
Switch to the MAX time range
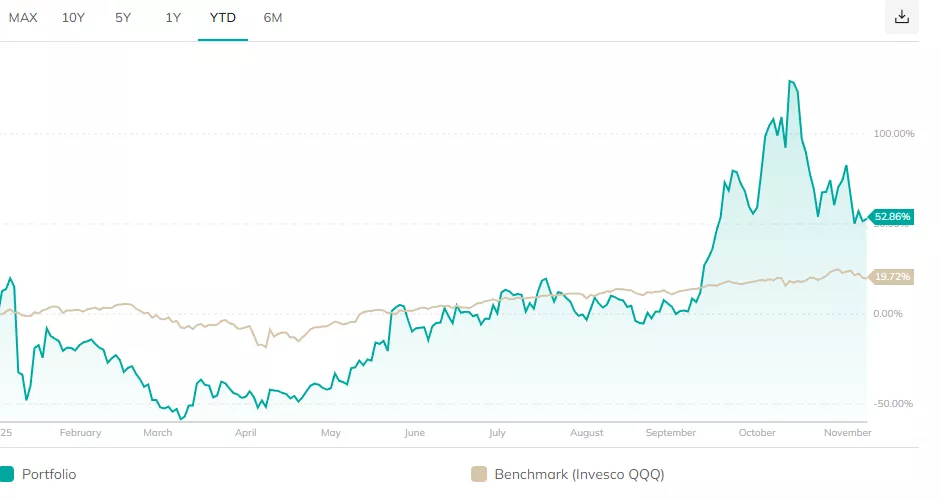point(23,18)
